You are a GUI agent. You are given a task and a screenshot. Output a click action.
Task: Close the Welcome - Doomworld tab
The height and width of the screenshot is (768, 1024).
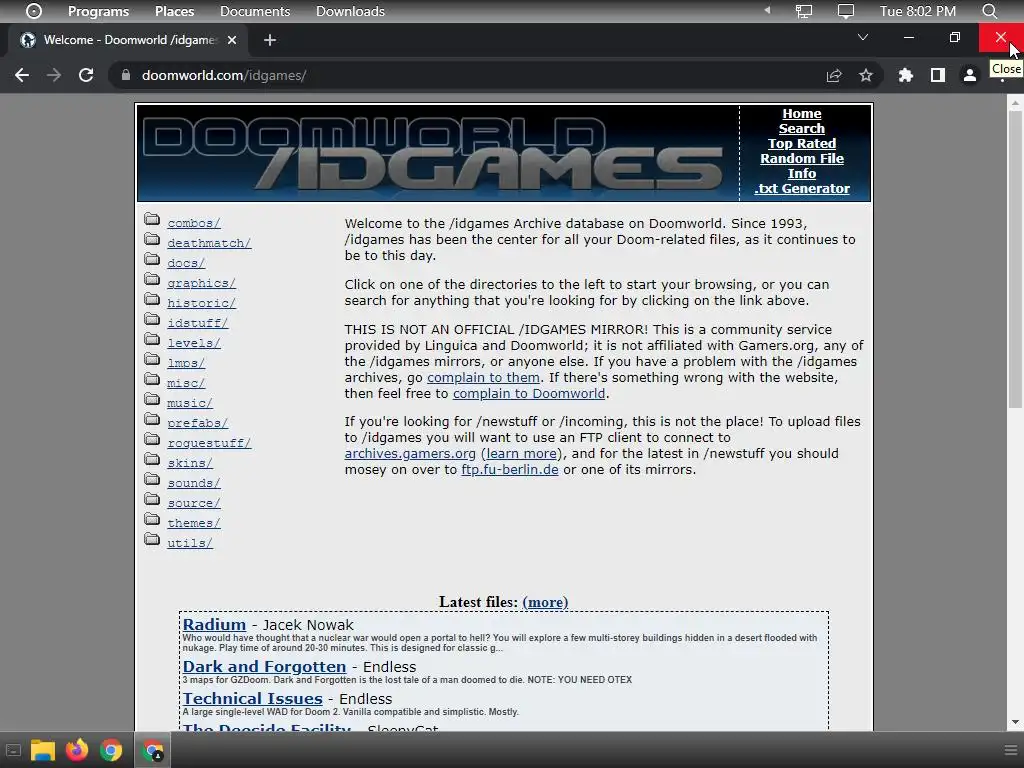(232, 40)
